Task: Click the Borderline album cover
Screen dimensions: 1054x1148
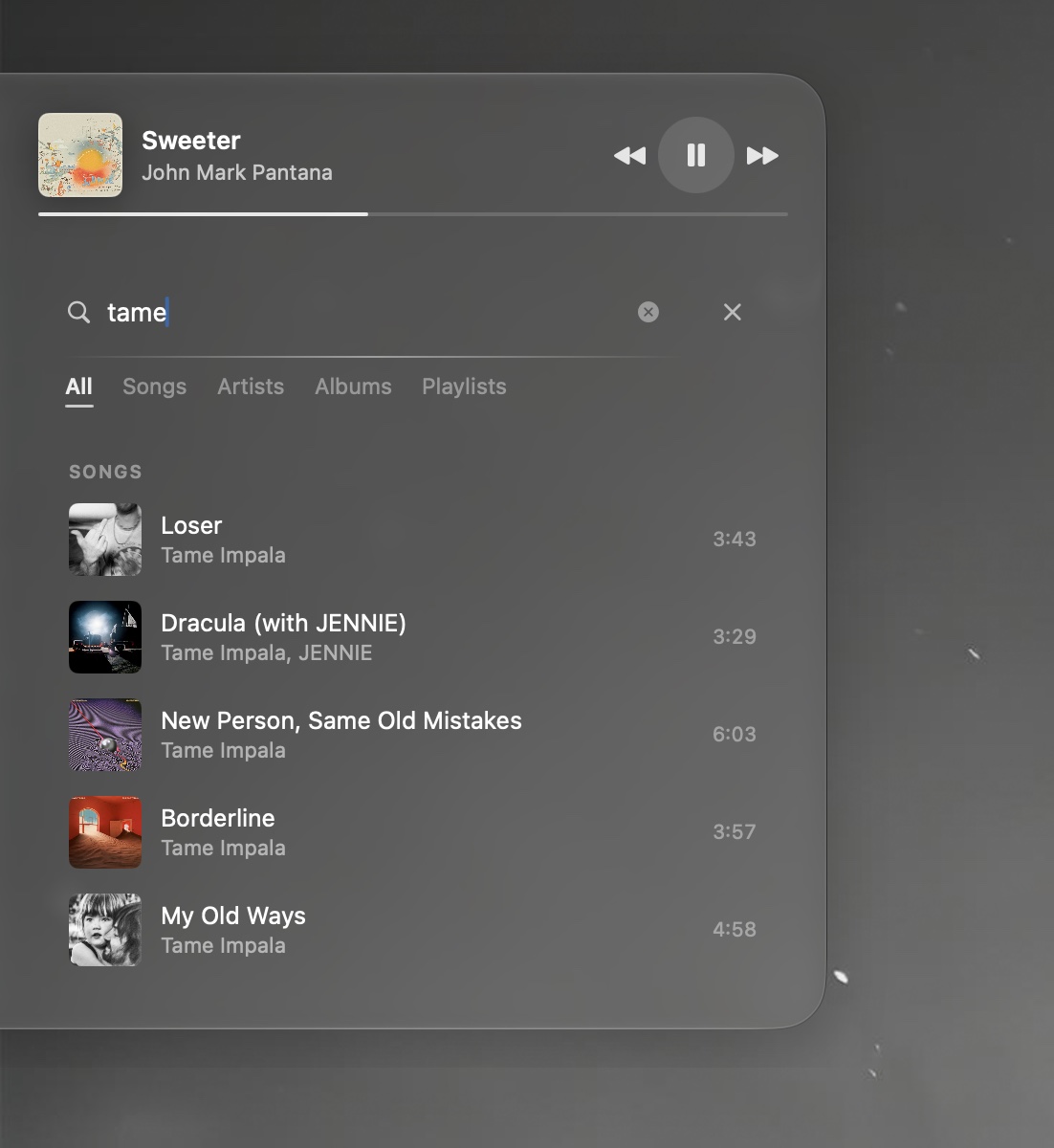Action: click(105, 832)
